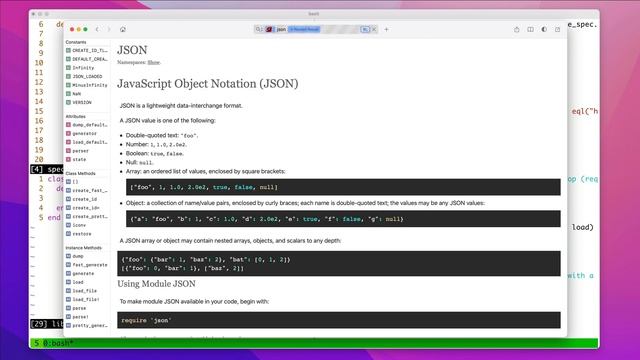The width and height of the screenshot is (640, 360).
Task: Select load_file! instance method
Action: click(x=83, y=300)
